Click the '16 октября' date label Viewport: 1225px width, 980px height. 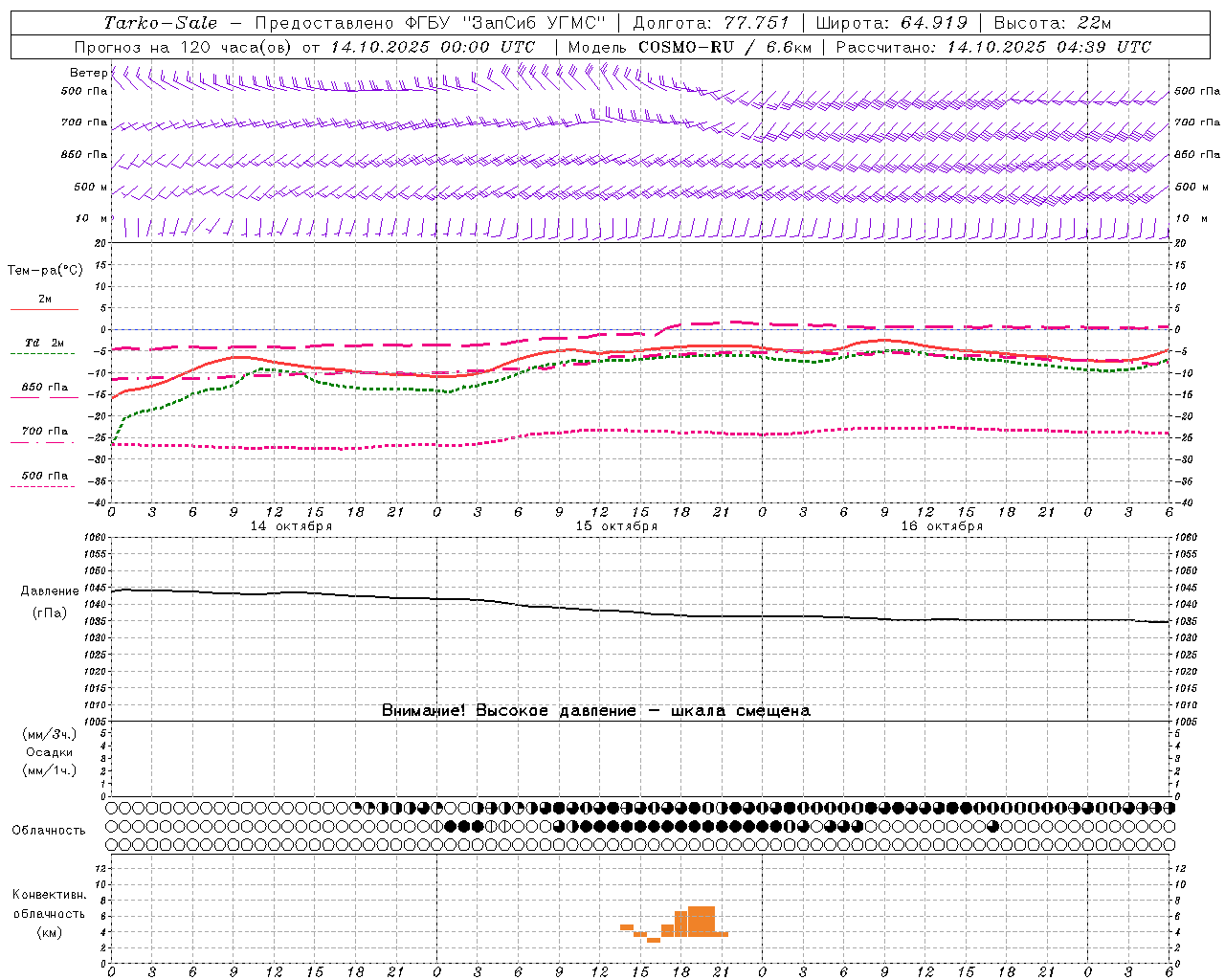(942, 526)
